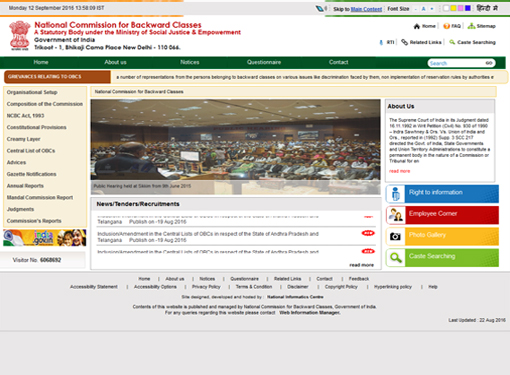This screenshot has width=510, height=375.
Task: Click the public hearing slideshow photo
Action: 235,147
